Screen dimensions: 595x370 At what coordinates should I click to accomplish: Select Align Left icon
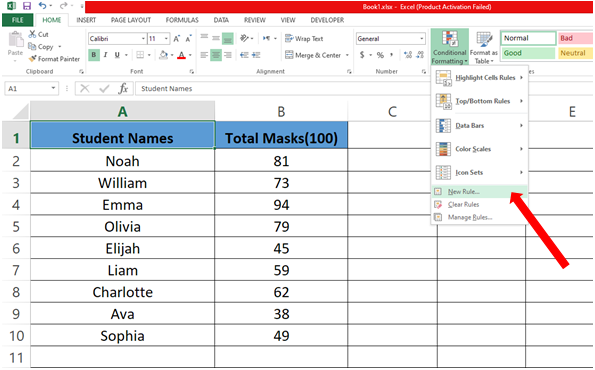pos(204,55)
